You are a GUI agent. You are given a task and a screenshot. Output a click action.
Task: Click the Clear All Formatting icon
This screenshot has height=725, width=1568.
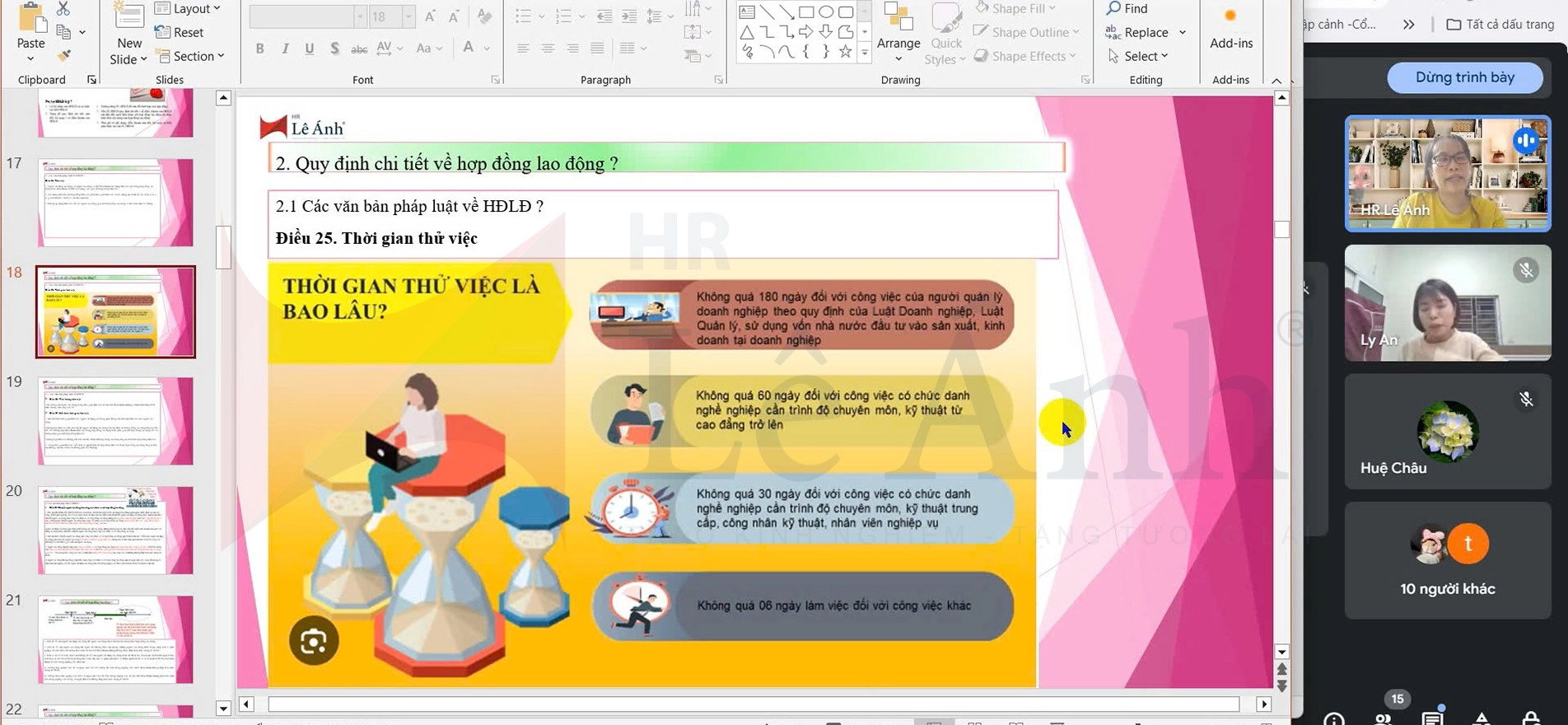click(484, 16)
